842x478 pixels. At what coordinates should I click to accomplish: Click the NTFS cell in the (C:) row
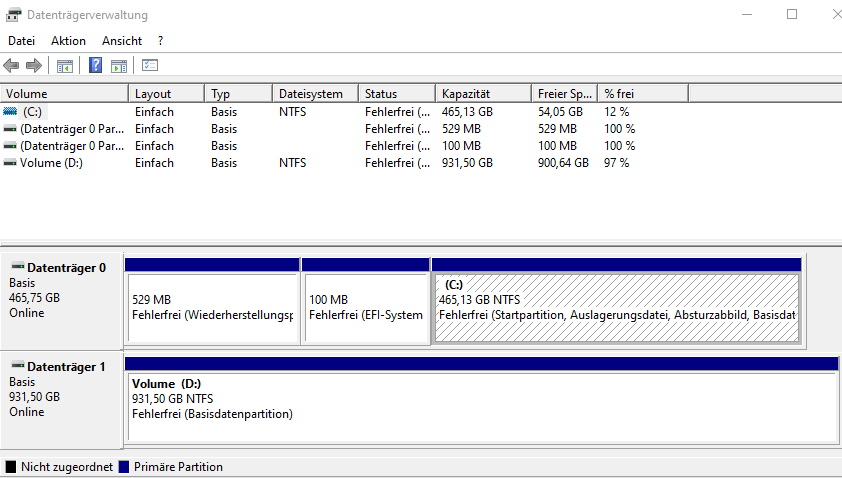(x=293, y=112)
